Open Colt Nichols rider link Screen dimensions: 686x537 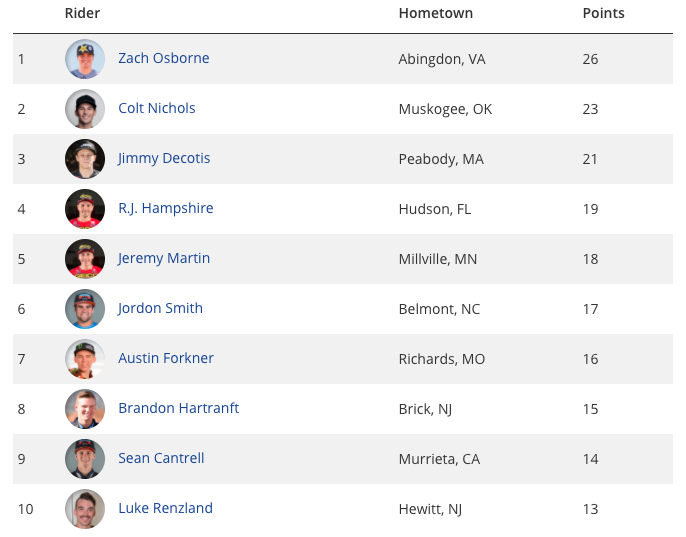[157, 108]
